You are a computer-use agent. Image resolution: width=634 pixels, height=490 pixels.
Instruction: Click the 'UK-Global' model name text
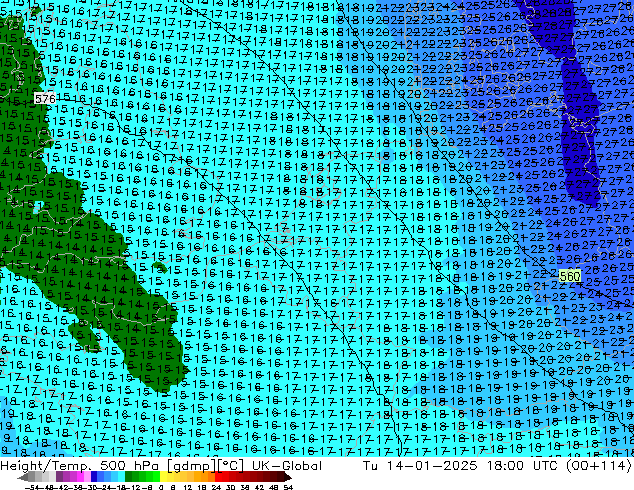[x=287, y=466]
